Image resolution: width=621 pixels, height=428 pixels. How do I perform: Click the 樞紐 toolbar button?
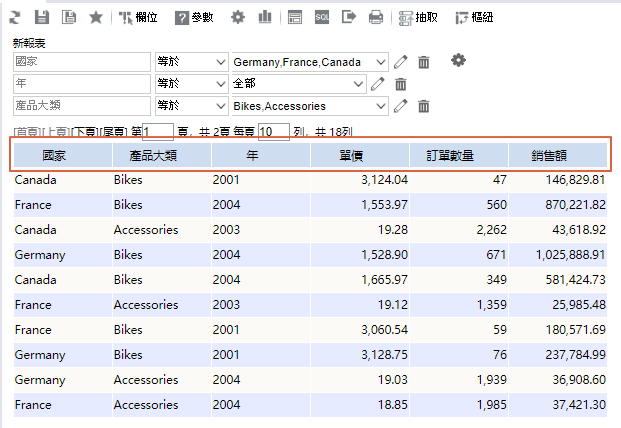[x=475, y=17]
